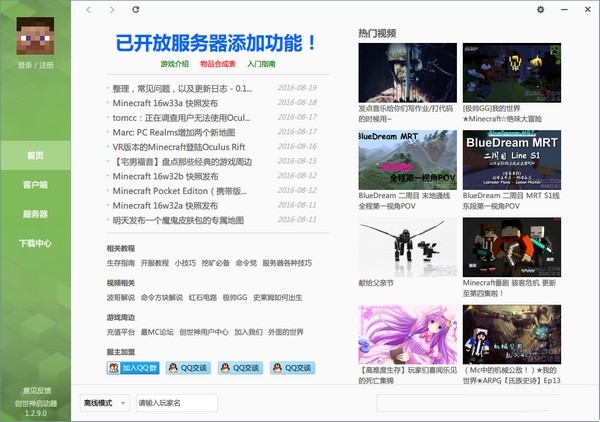Click the 已开放服务器添加功能 banner
600x422 pixels.
tap(216, 43)
